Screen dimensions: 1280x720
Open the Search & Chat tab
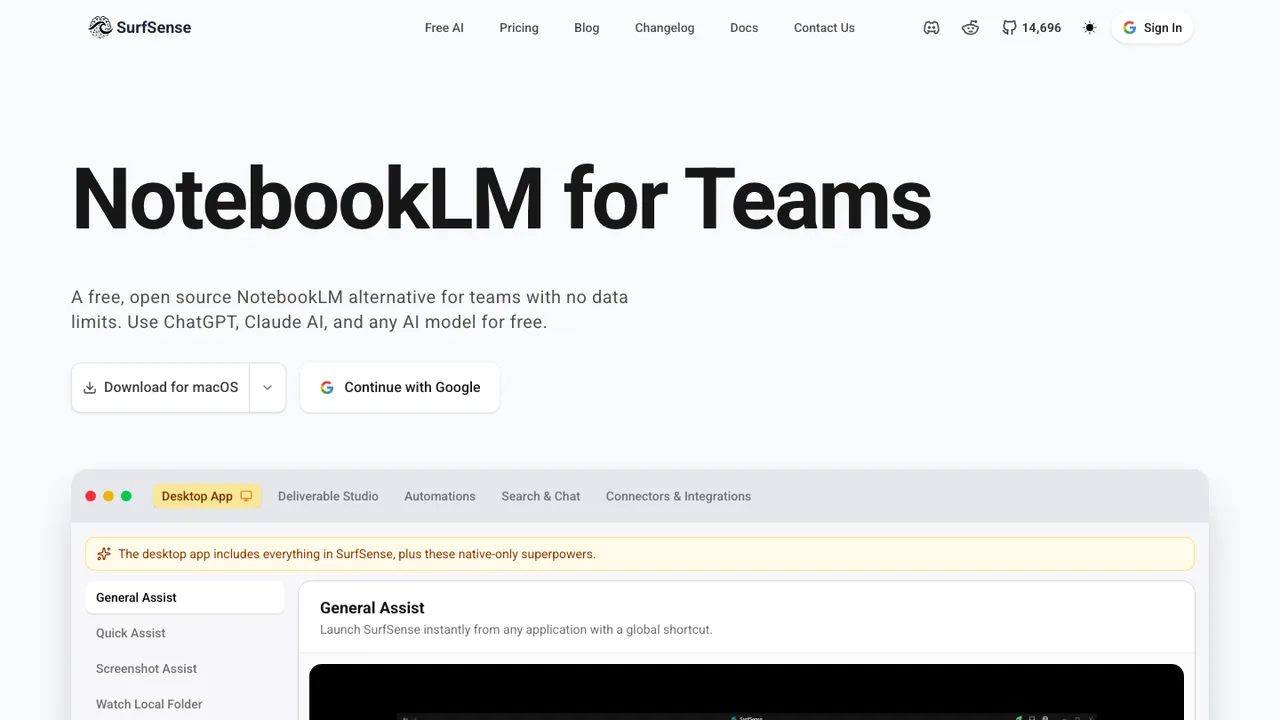(x=541, y=496)
